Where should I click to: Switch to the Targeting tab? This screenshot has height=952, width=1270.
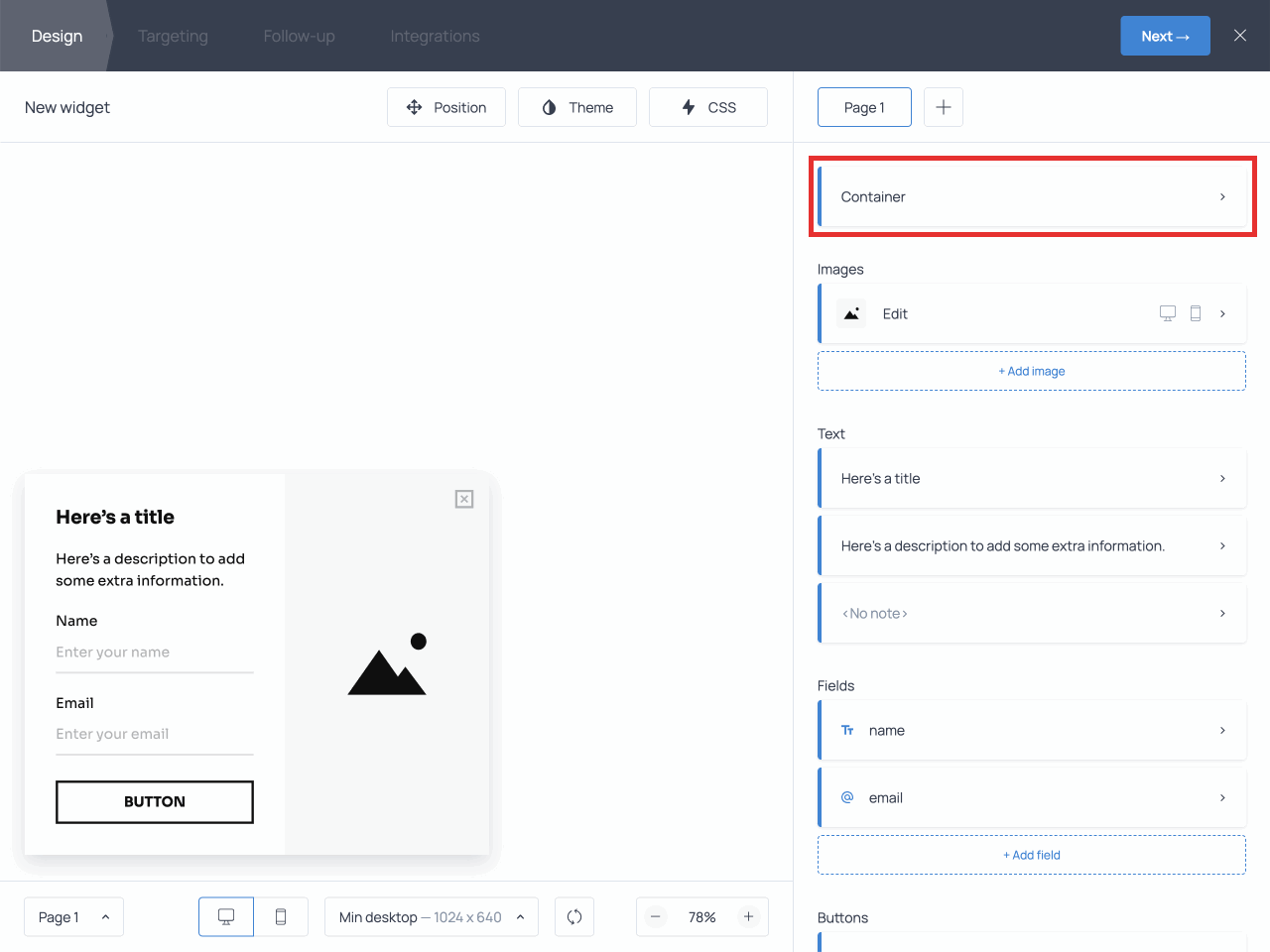pyautogui.click(x=173, y=36)
